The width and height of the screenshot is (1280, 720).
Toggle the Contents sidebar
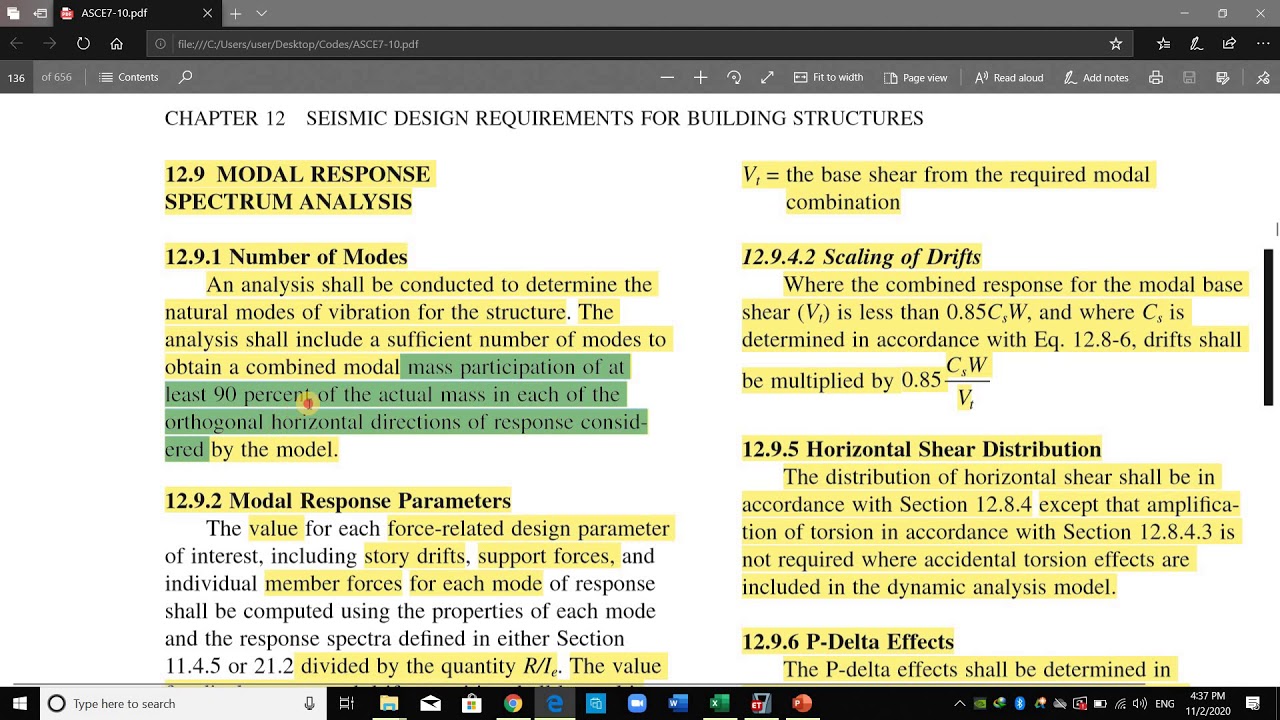tap(129, 77)
